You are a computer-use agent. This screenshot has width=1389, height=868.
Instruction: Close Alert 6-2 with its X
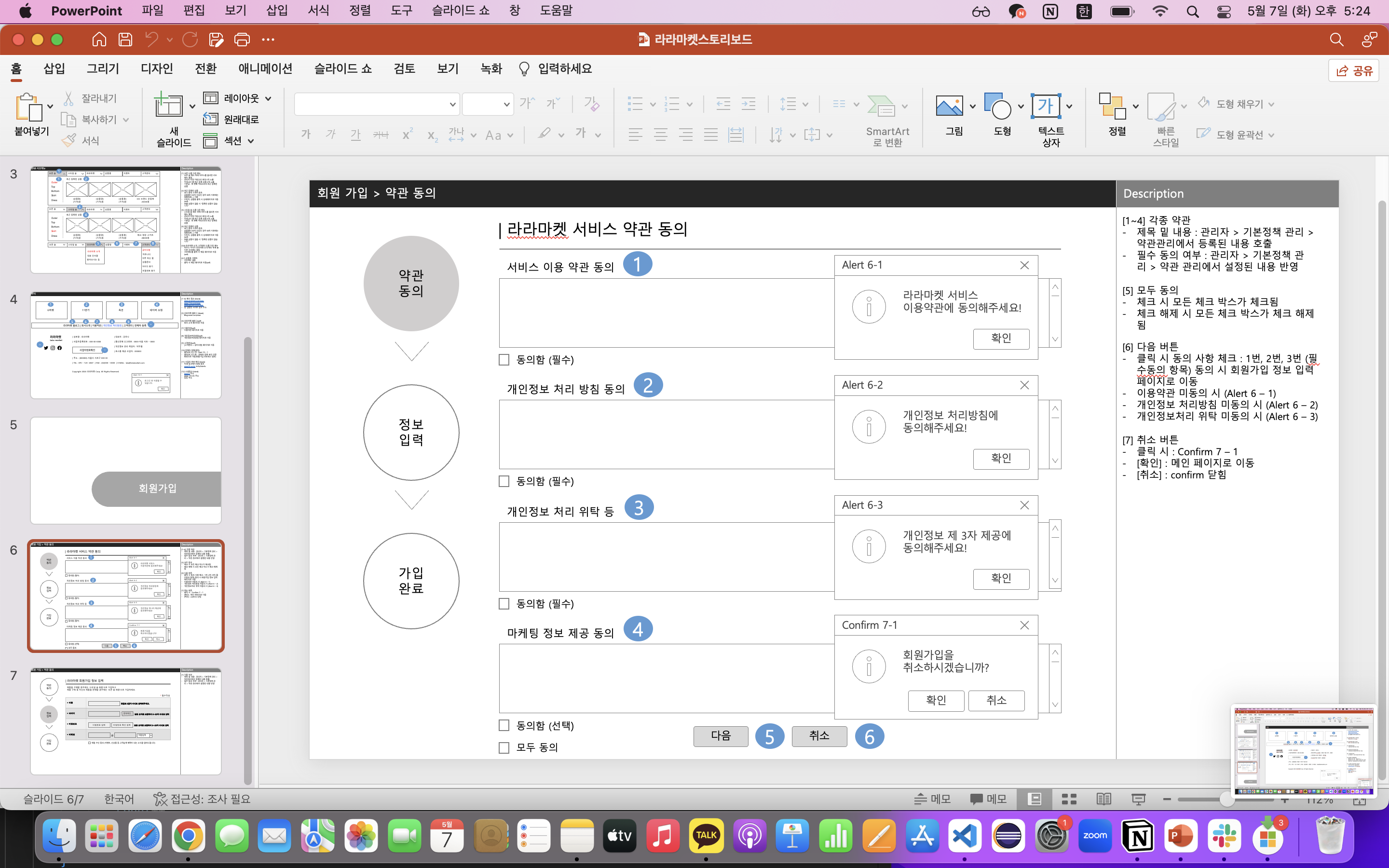1024,385
